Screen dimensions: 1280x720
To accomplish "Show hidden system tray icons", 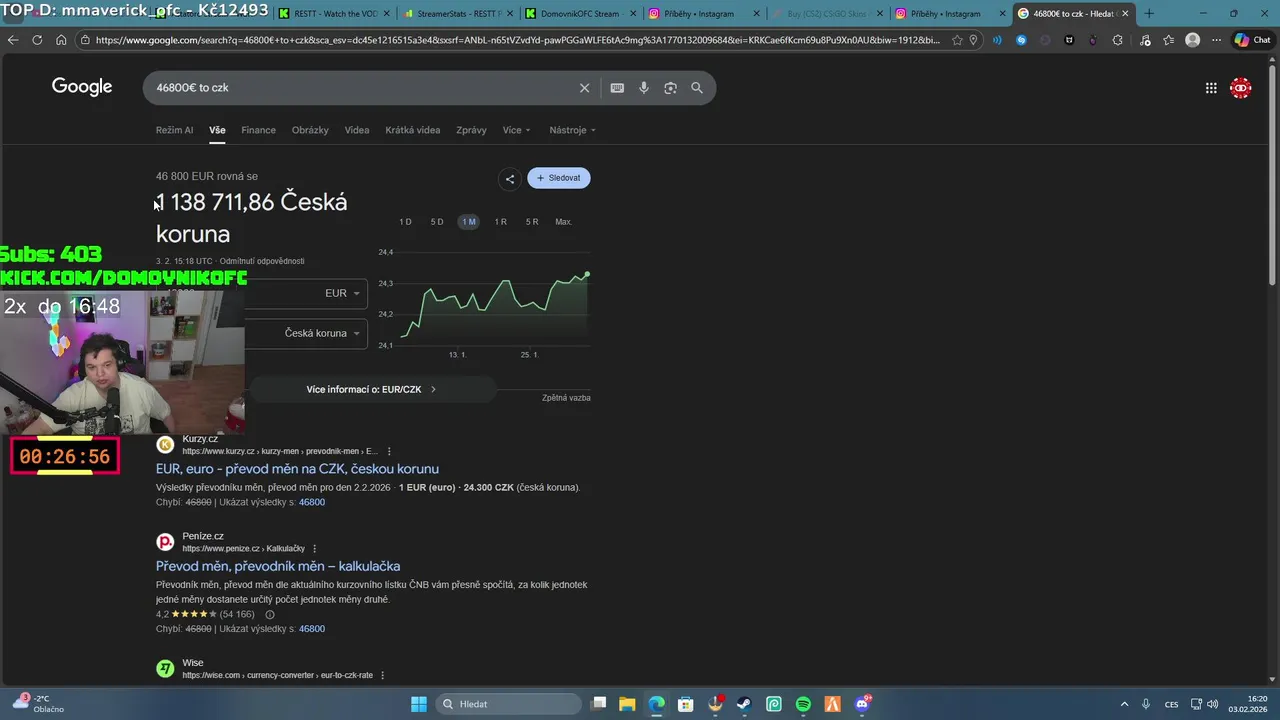I will point(1124,704).
